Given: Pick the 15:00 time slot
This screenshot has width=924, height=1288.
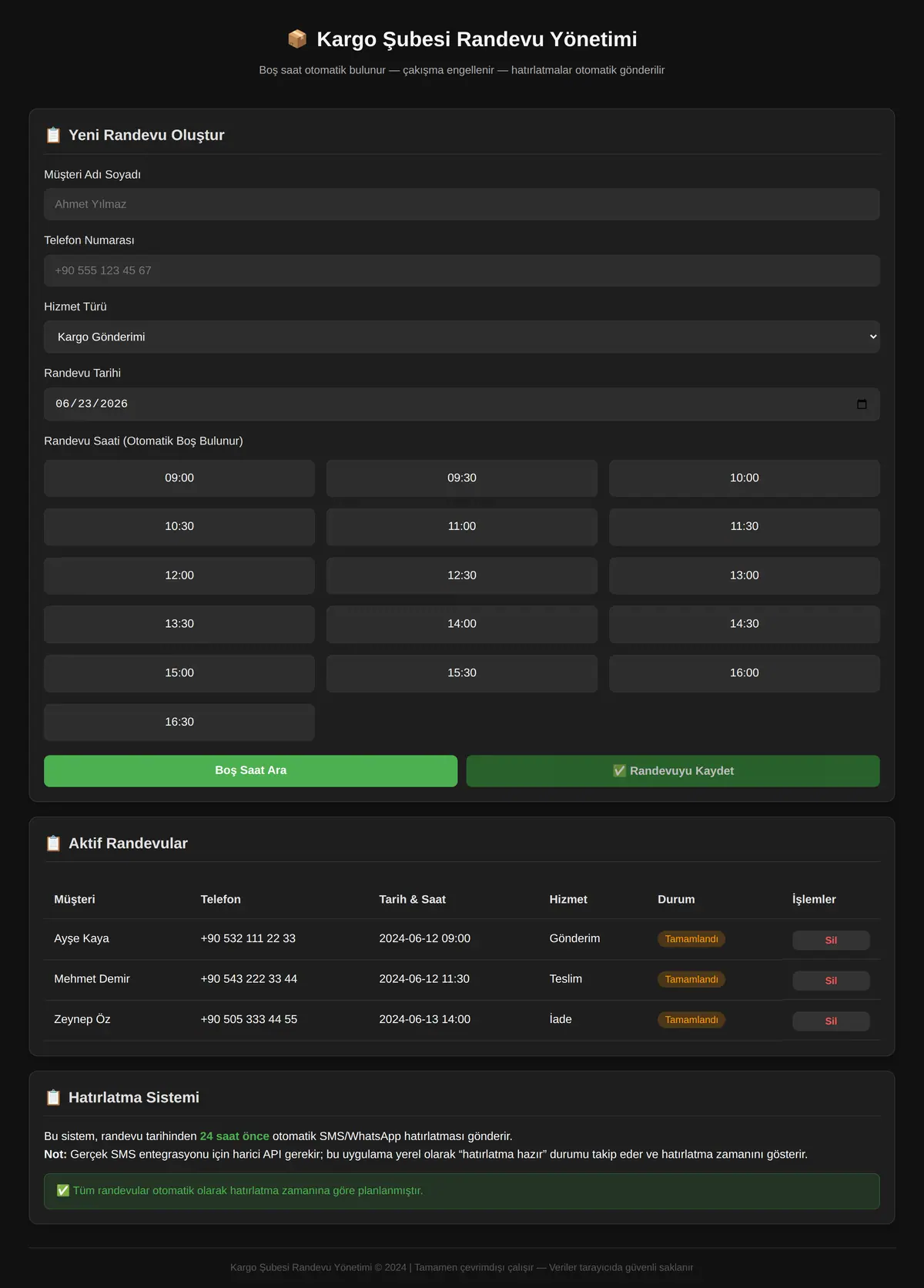Looking at the screenshot, I should click(x=179, y=673).
